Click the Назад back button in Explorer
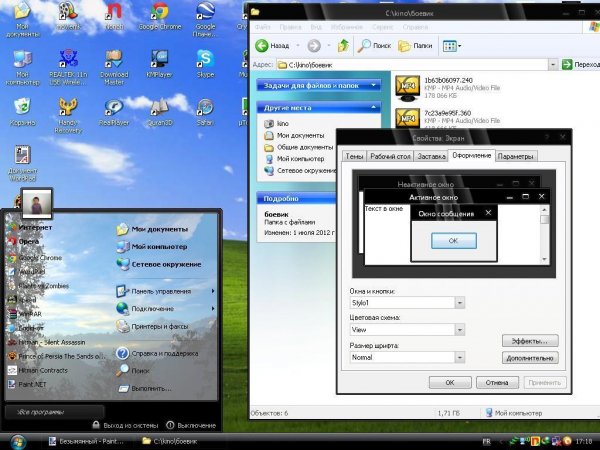Screen dimensions: 600x450 tap(272, 46)
